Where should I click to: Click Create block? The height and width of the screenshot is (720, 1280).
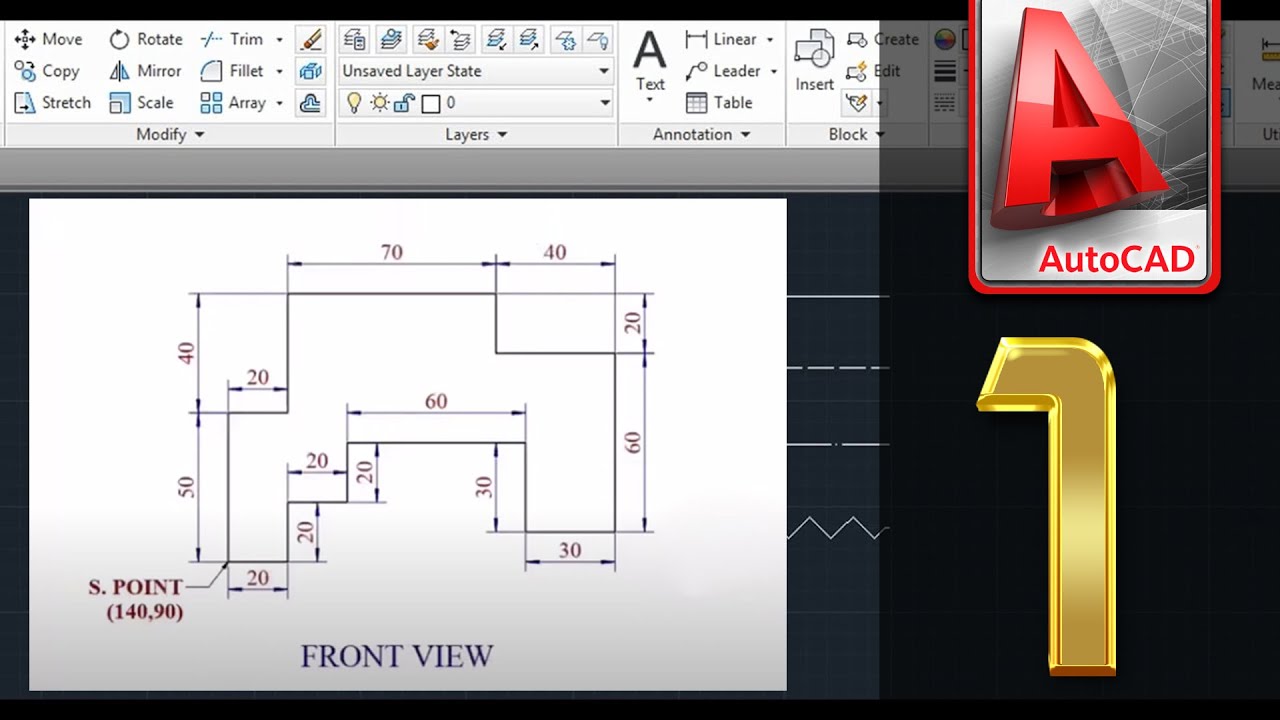tap(882, 39)
